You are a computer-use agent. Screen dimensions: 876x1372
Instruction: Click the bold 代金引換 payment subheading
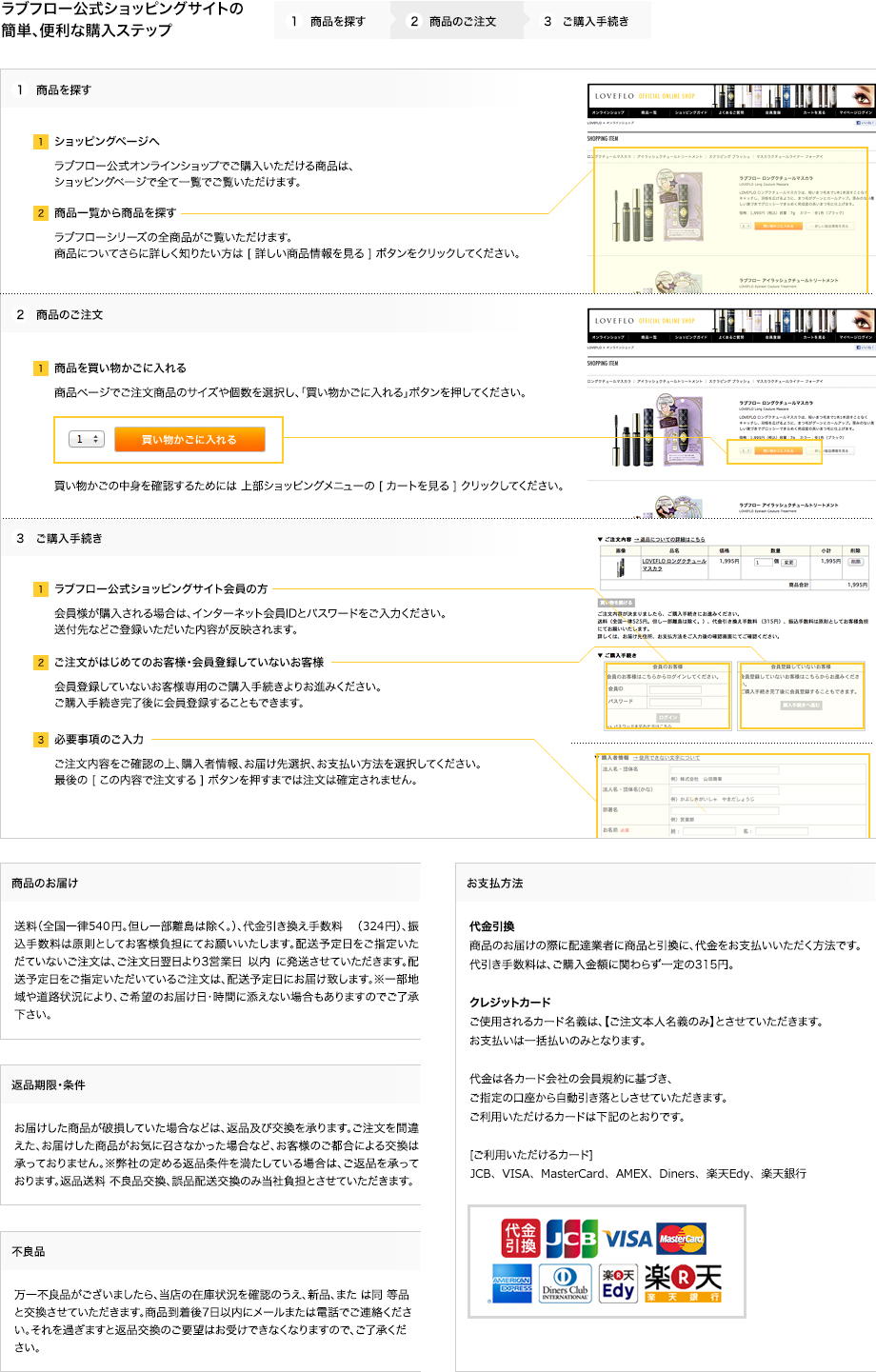tap(492, 925)
